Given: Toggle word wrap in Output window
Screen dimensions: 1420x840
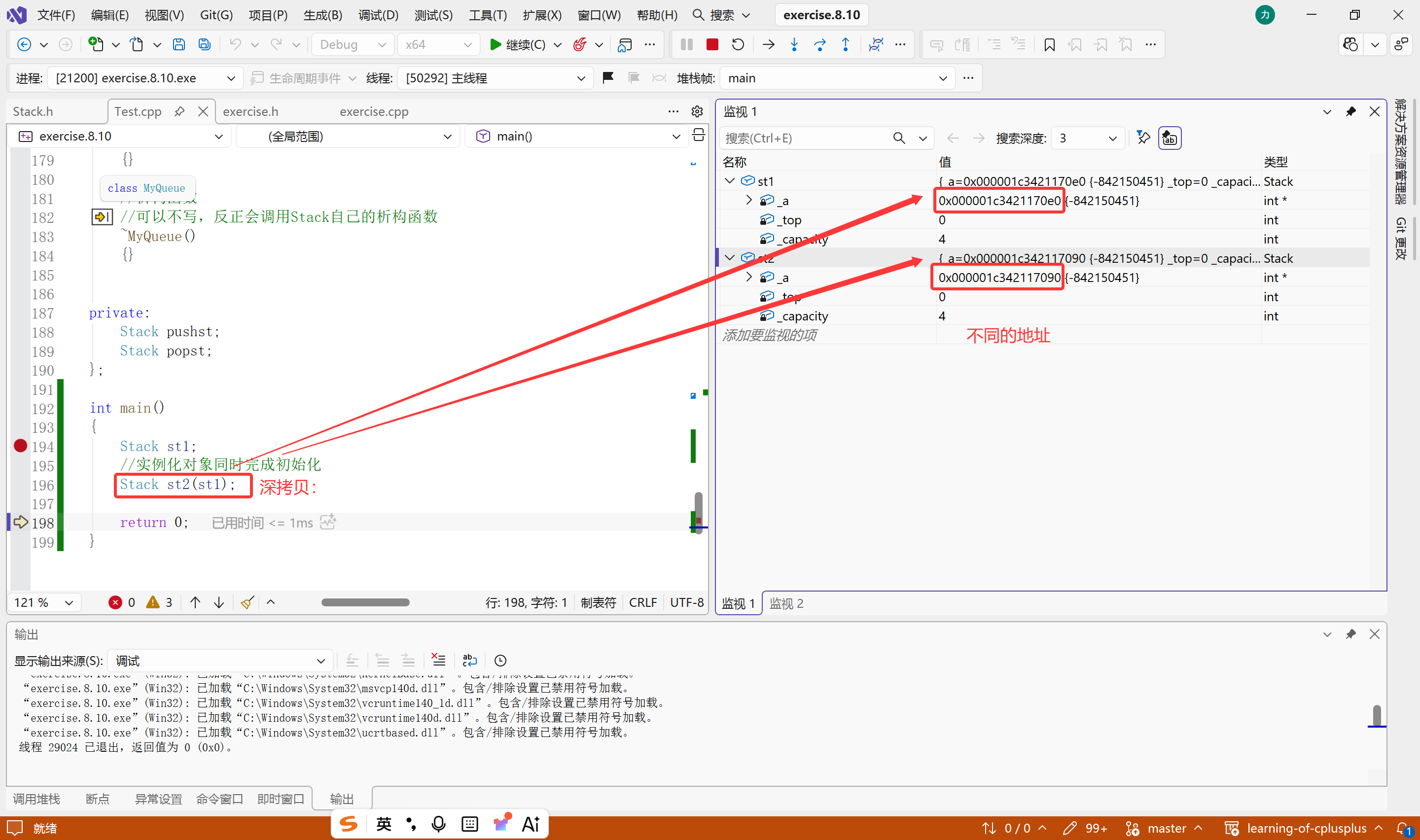Looking at the screenshot, I should pyautogui.click(x=469, y=660).
